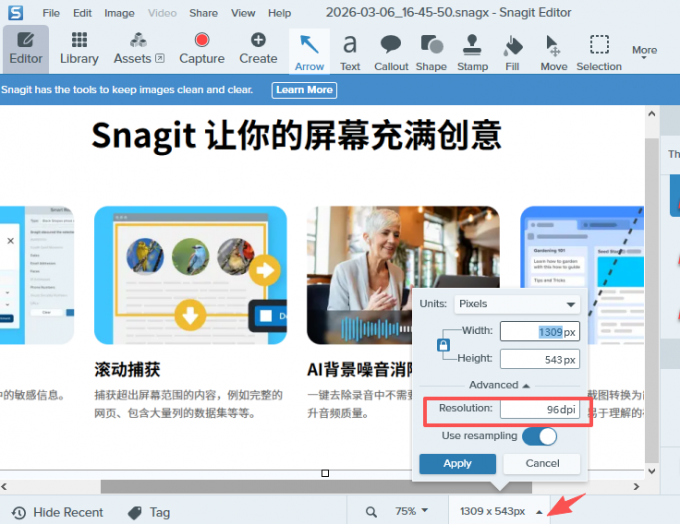680x524 pixels.
Task: Open the 75% zoom dropdown
Action: [411, 511]
